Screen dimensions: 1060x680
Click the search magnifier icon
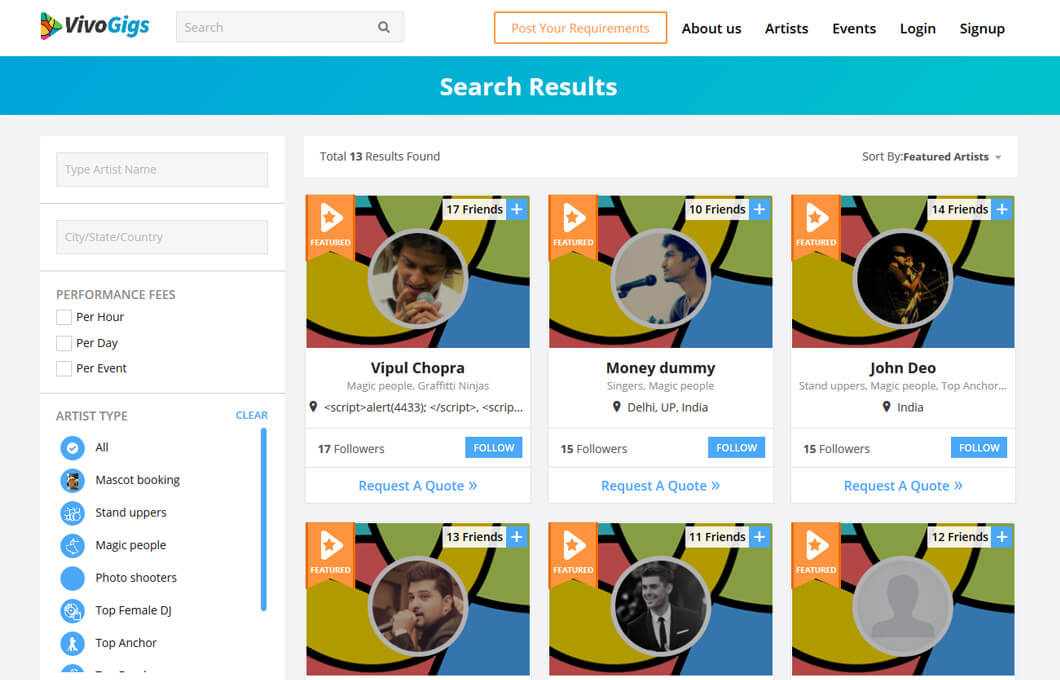click(384, 28)
